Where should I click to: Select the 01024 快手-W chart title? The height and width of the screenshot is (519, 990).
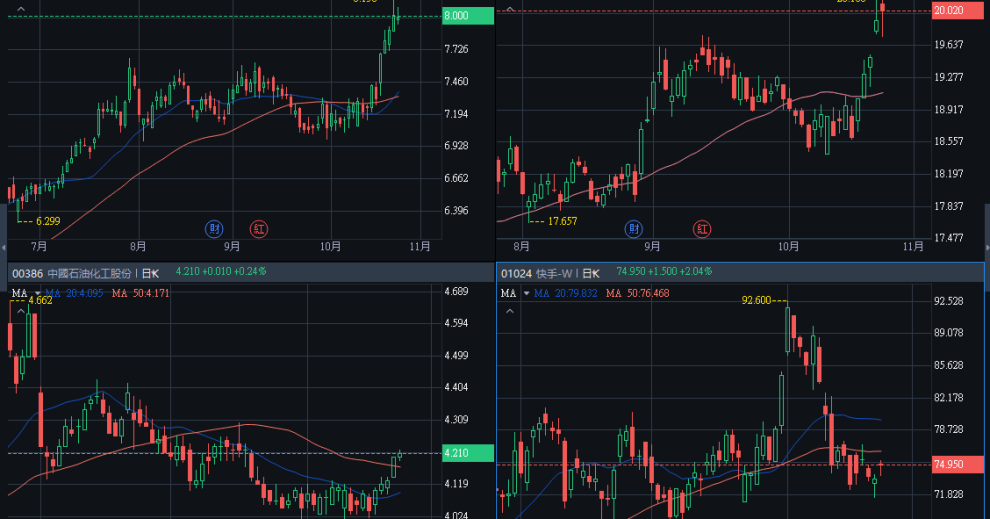(x=540, y=272)
